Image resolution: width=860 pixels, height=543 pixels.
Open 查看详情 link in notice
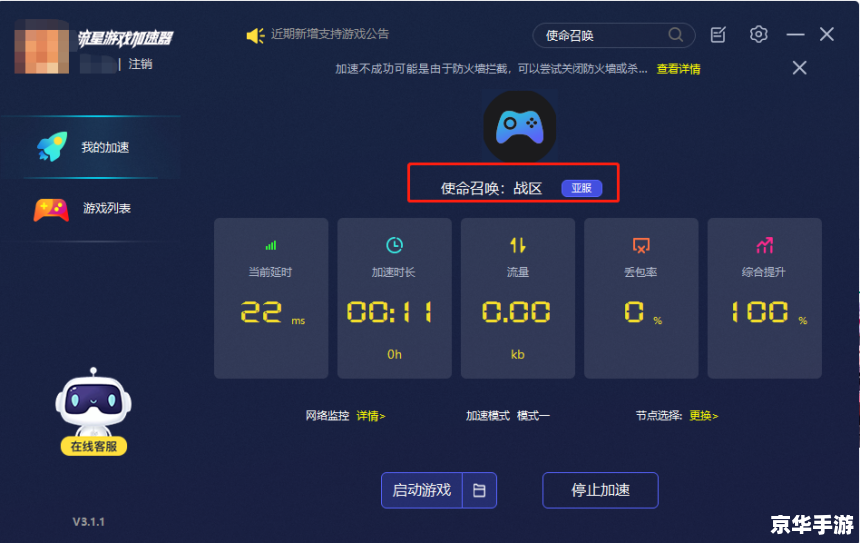pyautogui.click(x=678, y=69)
